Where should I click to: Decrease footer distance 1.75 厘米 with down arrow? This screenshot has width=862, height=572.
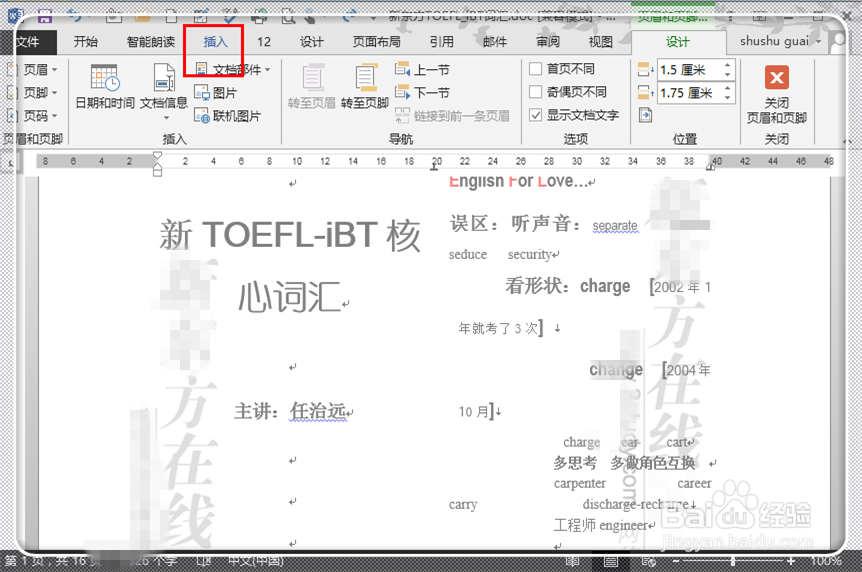[727, 97]
